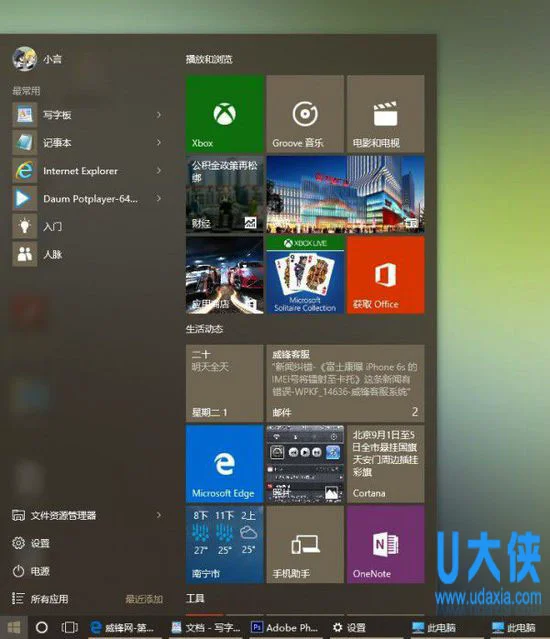Expand the 记事本 jump list arrow
550x639 pixels.
coord(159,143)
